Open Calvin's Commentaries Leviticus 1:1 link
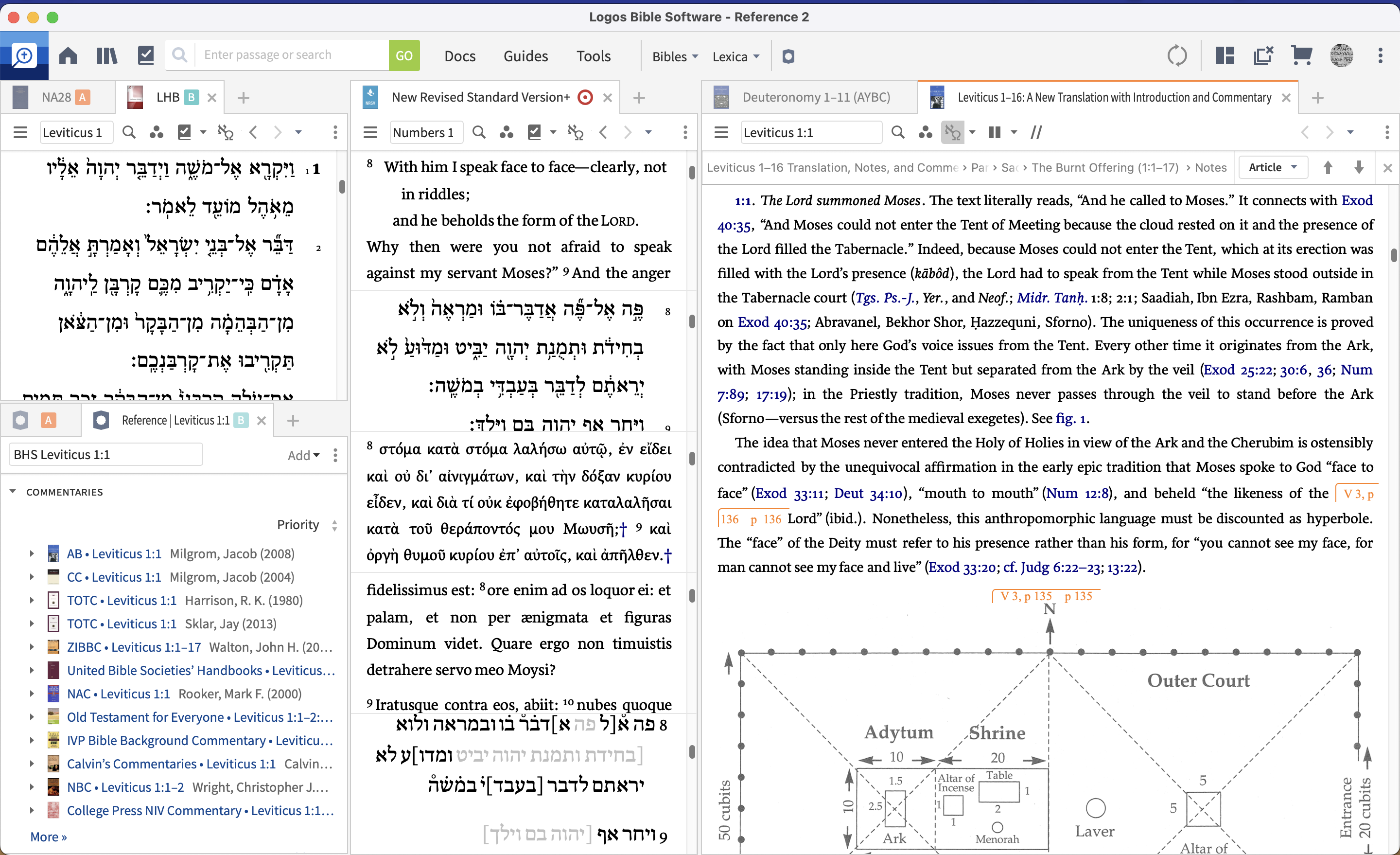Screen dimensions: 1400x855 pyautogui.click(x=171, y=764)
